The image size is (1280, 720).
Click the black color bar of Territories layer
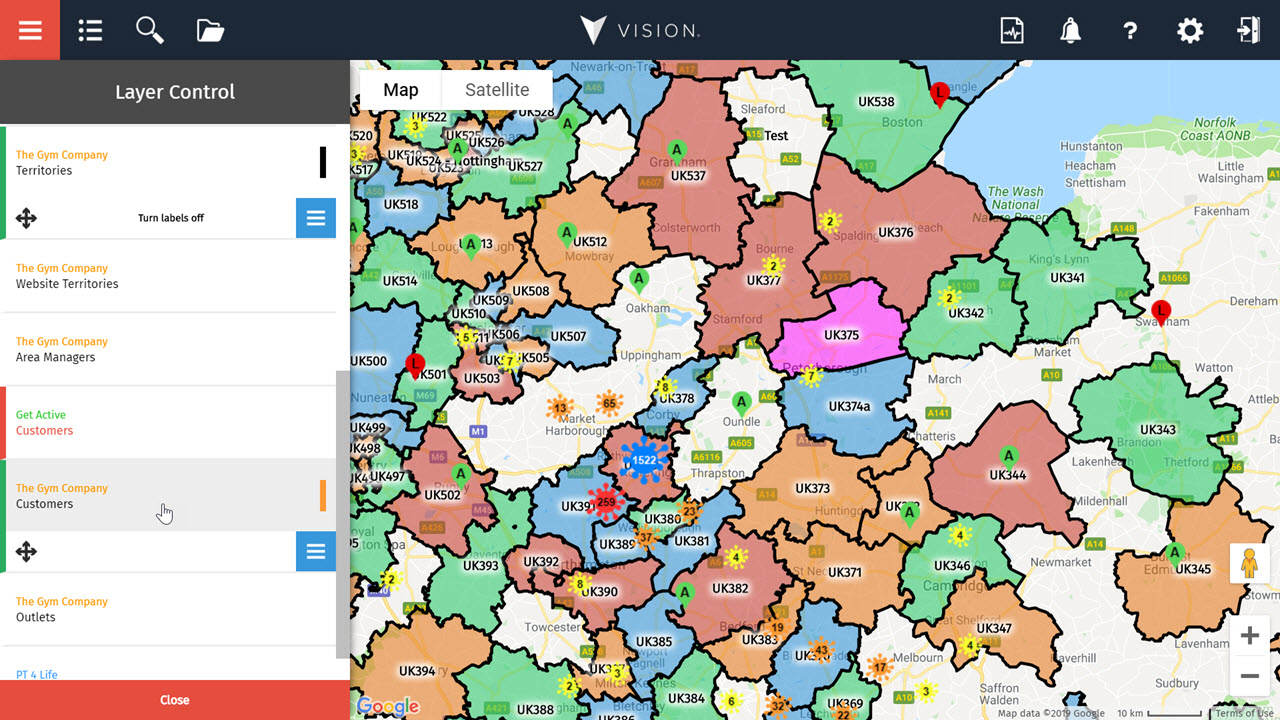coord(323,162)
